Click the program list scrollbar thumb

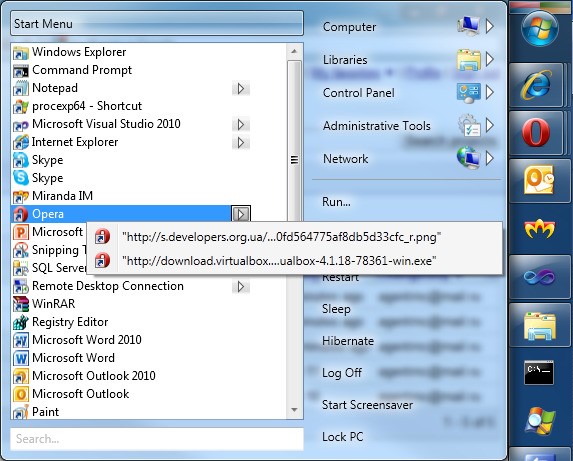[294, 160]
